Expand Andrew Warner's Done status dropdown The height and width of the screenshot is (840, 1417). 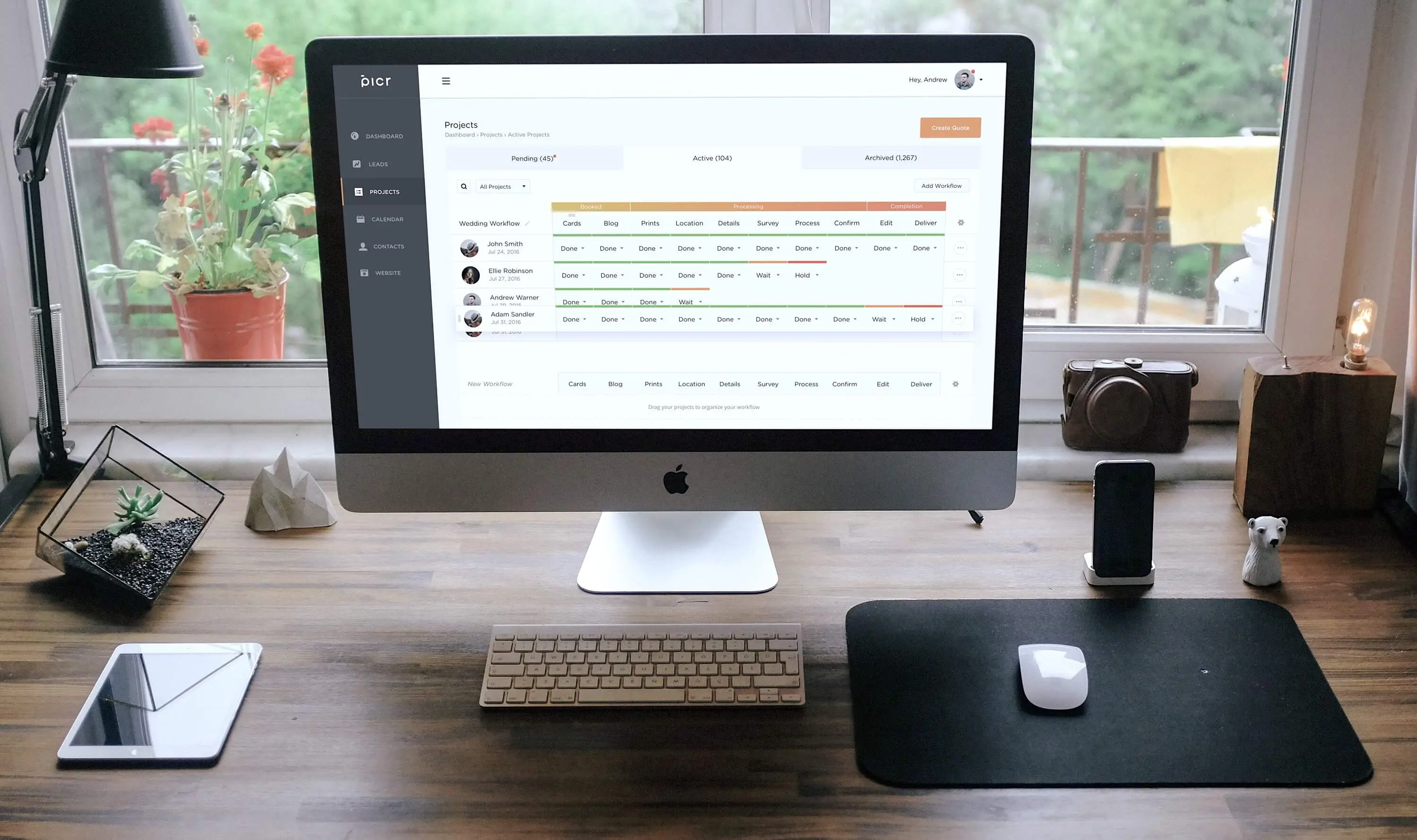(575, 301)
